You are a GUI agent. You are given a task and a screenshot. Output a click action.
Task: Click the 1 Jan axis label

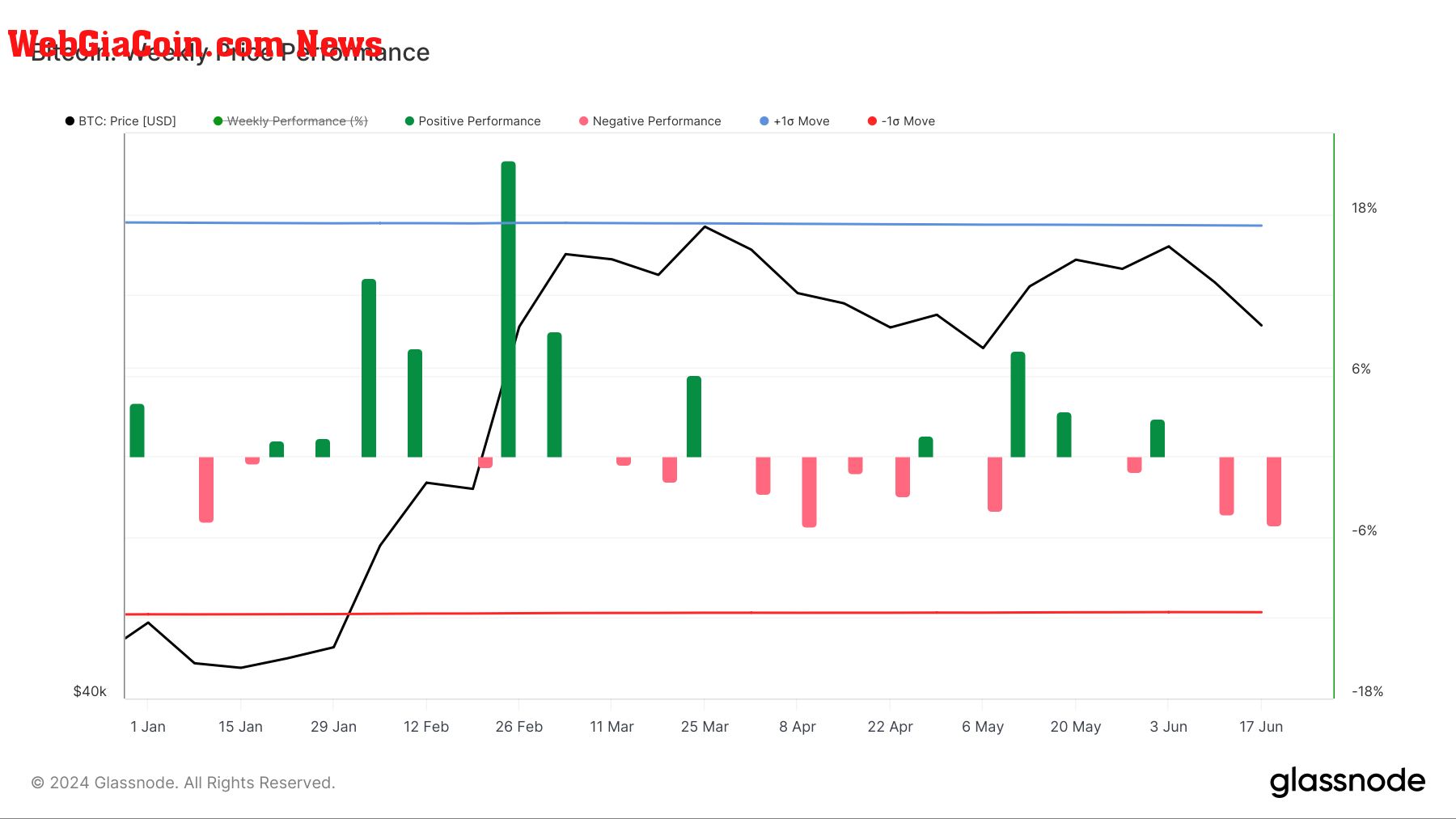click(x=148, y=727)
